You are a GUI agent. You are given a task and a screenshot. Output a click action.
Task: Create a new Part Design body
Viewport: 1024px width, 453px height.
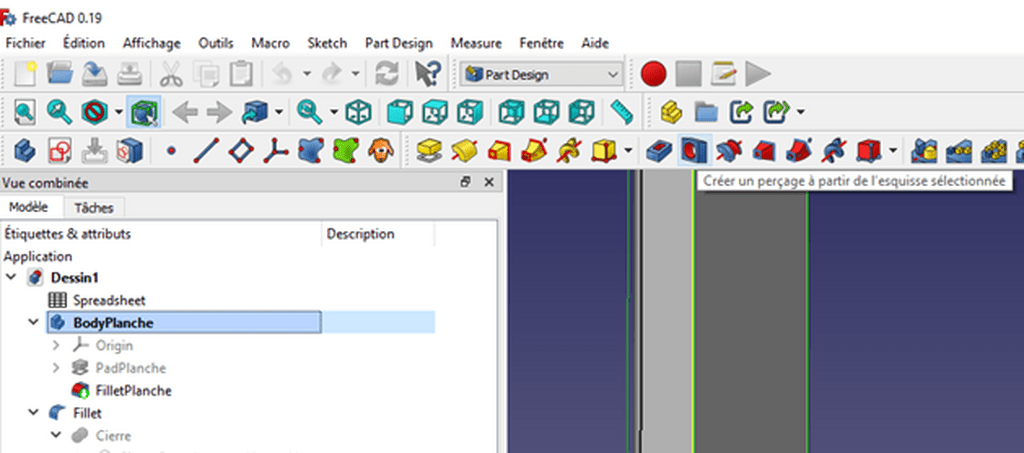coord(25,151)
